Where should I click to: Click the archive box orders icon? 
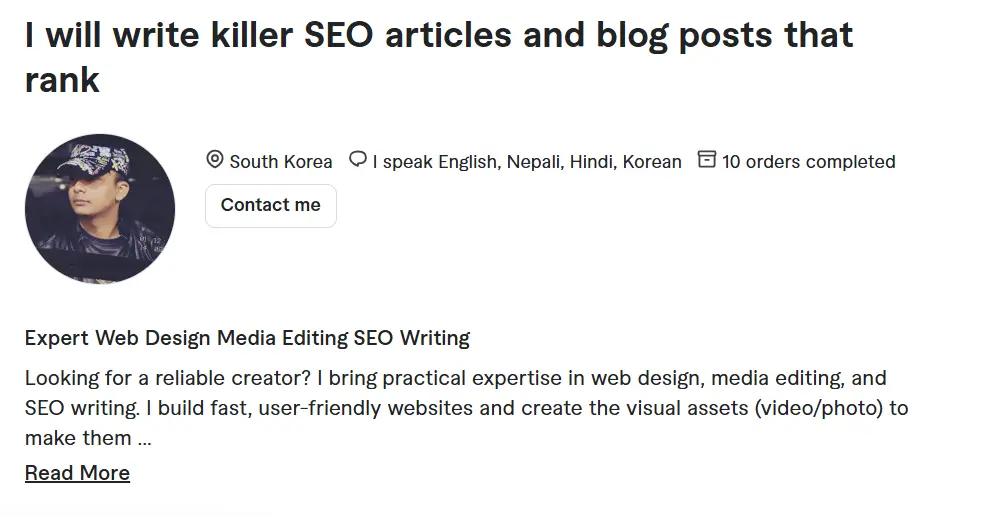click(x=707, y=160)
